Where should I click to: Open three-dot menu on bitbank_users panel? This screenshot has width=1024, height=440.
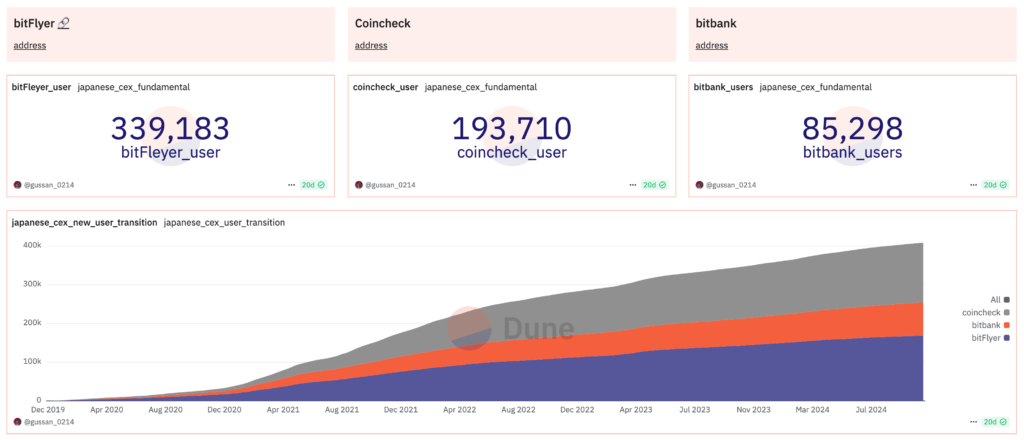point(971,185)
